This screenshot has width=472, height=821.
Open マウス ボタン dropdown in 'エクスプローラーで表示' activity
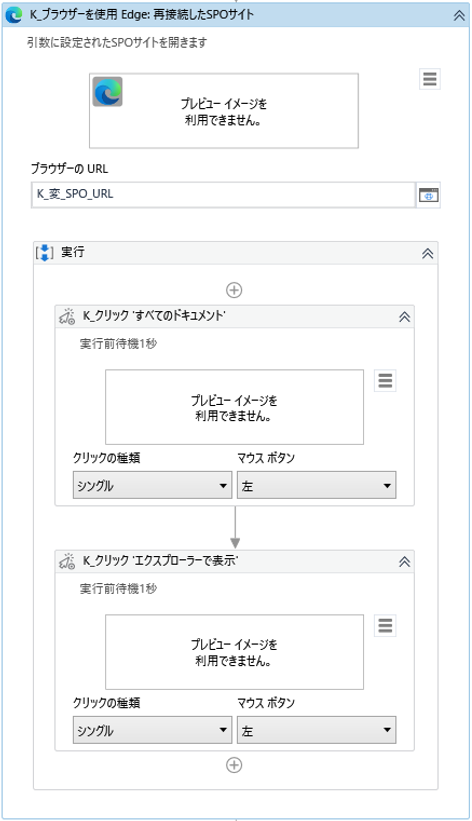pyautogui.click(x=316, y=730)
